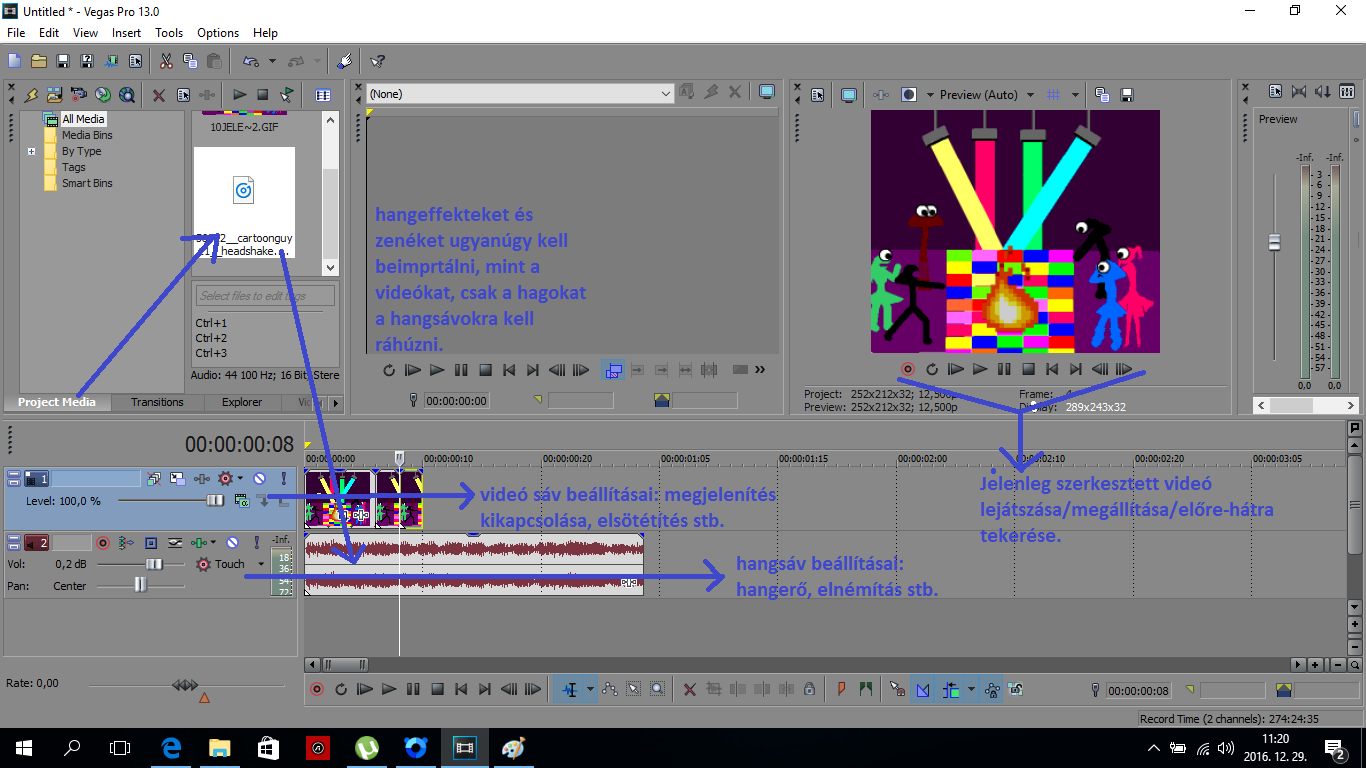The width and height of the screenshot is (1366, 768).
Task: Open a project with the folder icon
Action: click(x=39, y=61)
